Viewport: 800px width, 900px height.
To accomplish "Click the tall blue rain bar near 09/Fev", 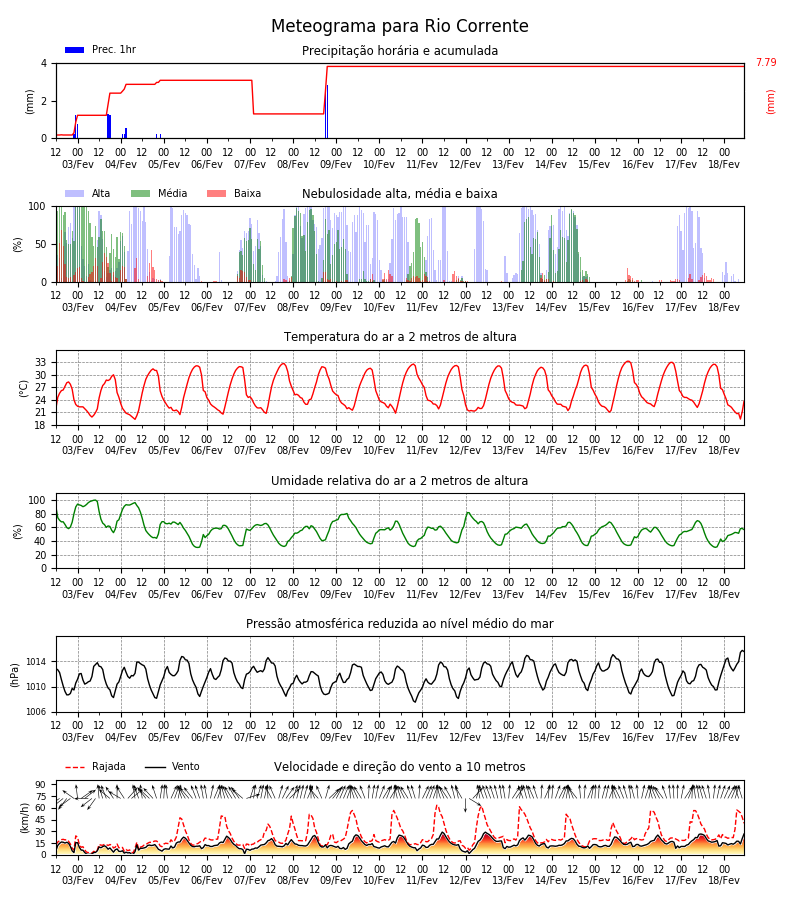I will [x=327, y=112].
